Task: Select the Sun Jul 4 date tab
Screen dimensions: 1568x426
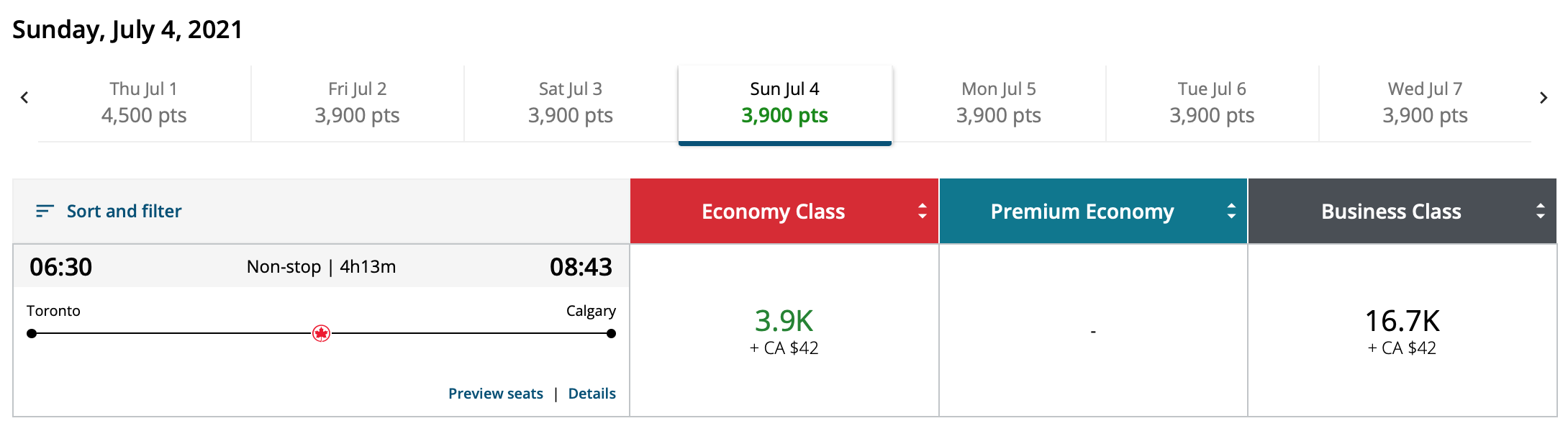Action: (784, 102)
